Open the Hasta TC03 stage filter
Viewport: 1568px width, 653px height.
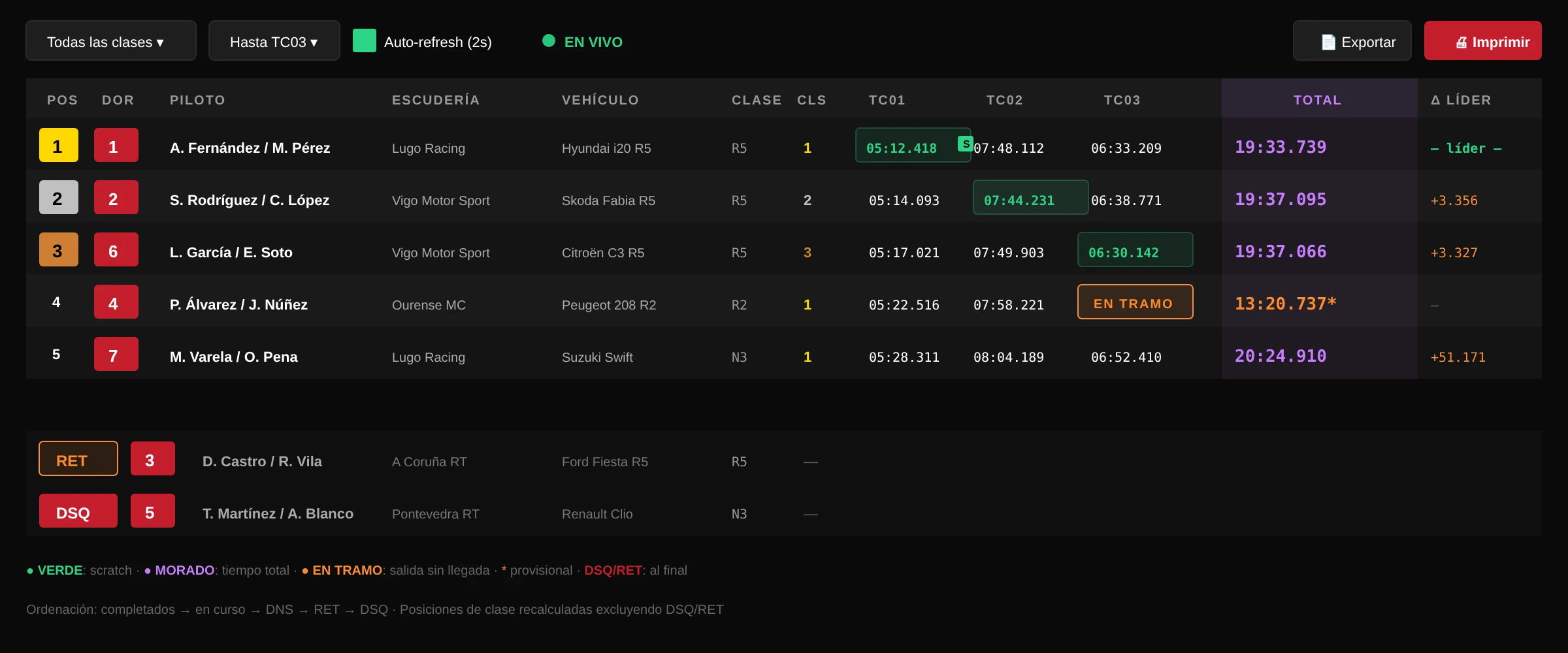pyautogui.click(x=274, y=40)
